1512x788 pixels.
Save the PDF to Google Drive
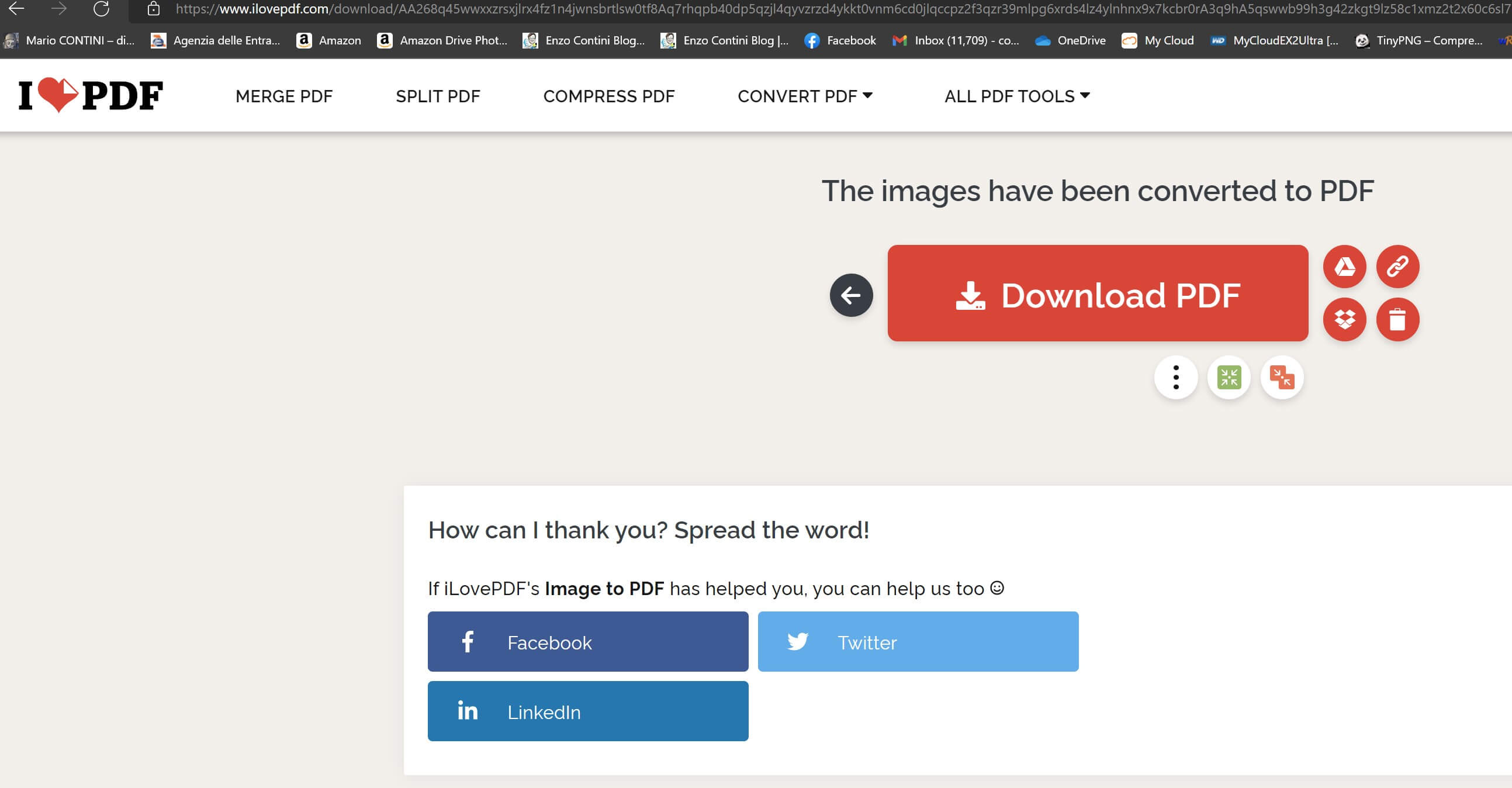(x=1344, y=267)
